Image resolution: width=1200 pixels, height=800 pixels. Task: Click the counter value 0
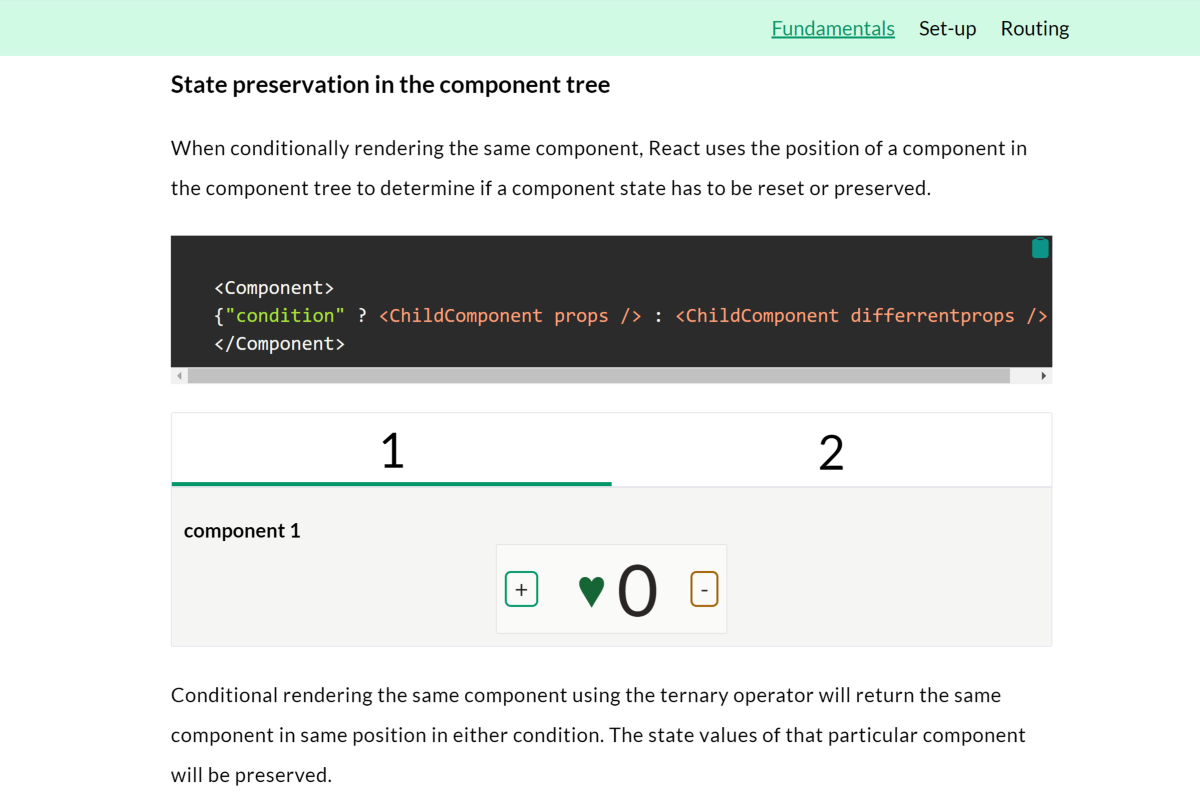click(x=637, y=590)
